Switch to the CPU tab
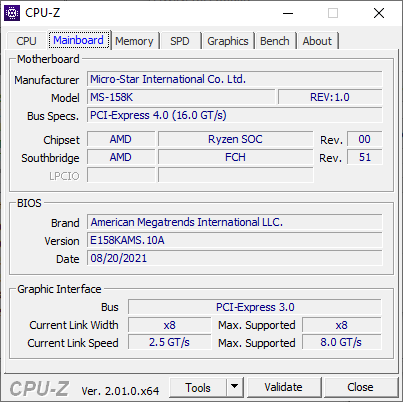This screenshot has height=402, width=403. click(26, 41)
